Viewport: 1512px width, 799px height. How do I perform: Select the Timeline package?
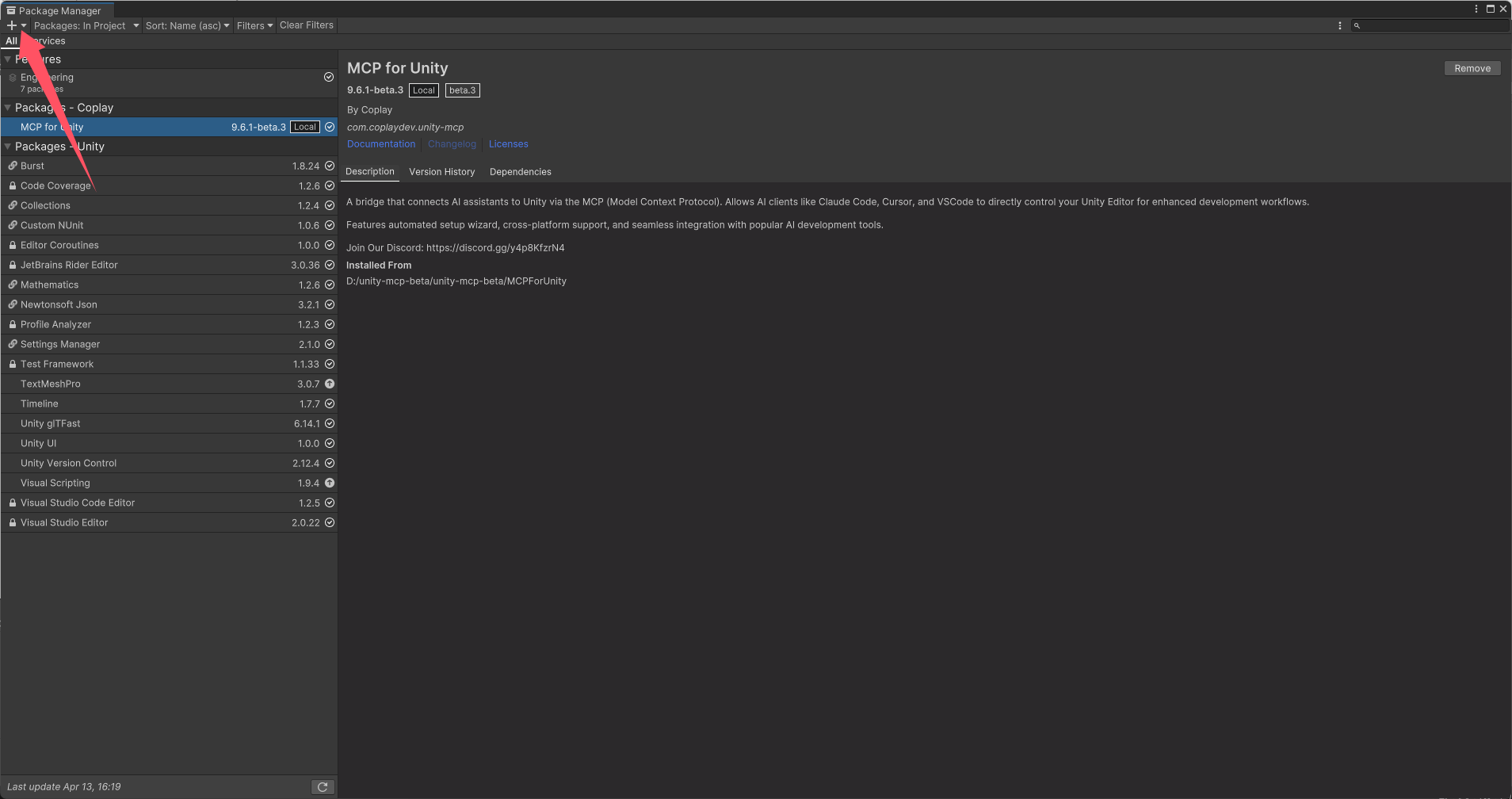[169, 403]
